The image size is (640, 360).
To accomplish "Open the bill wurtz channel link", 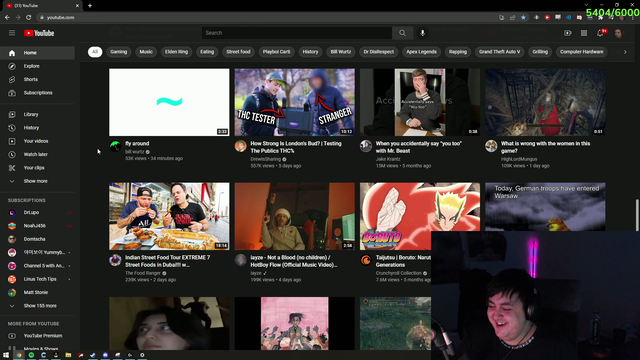I will coord(135,151).
